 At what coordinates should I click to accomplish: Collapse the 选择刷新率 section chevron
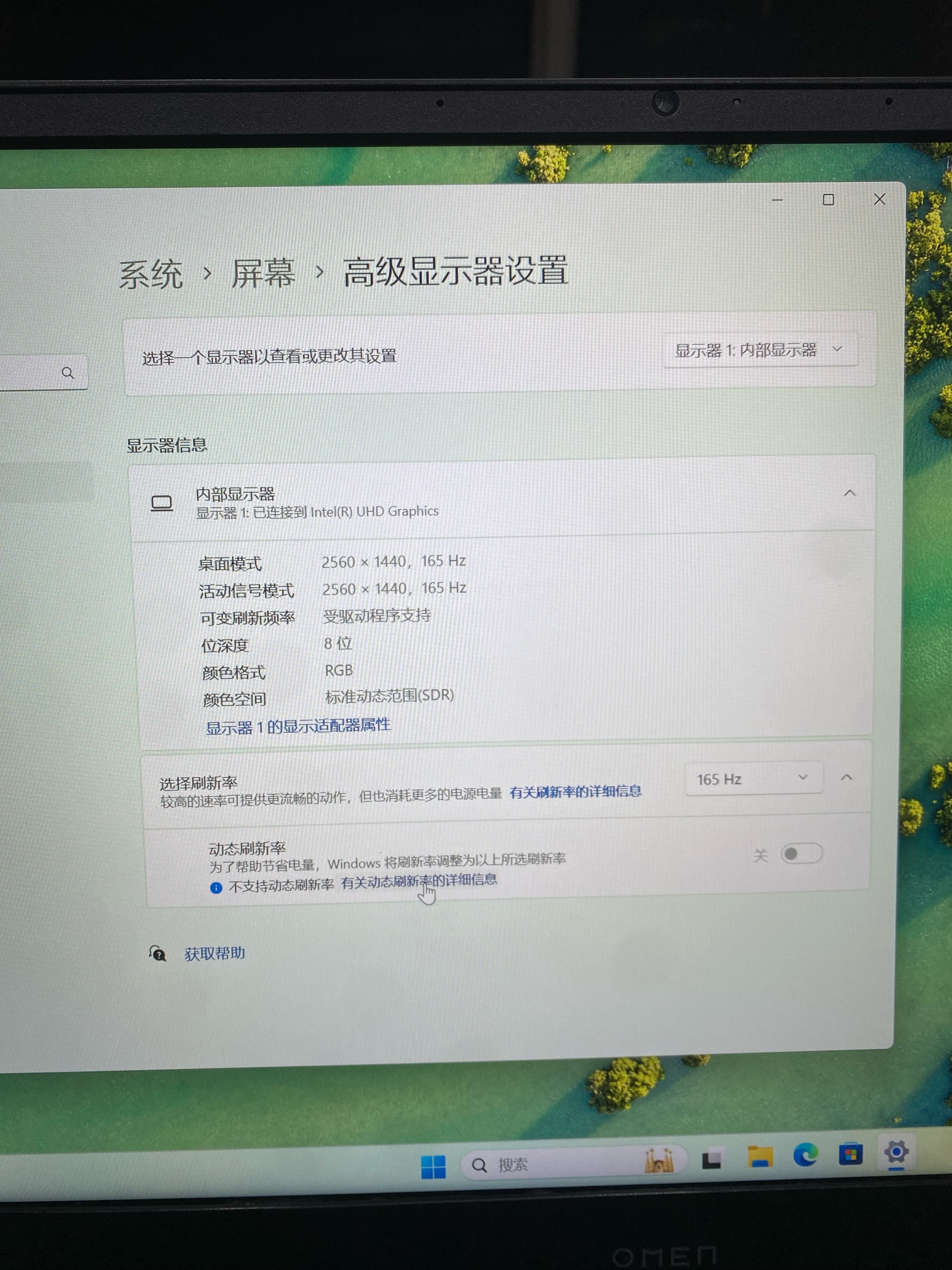847,777
